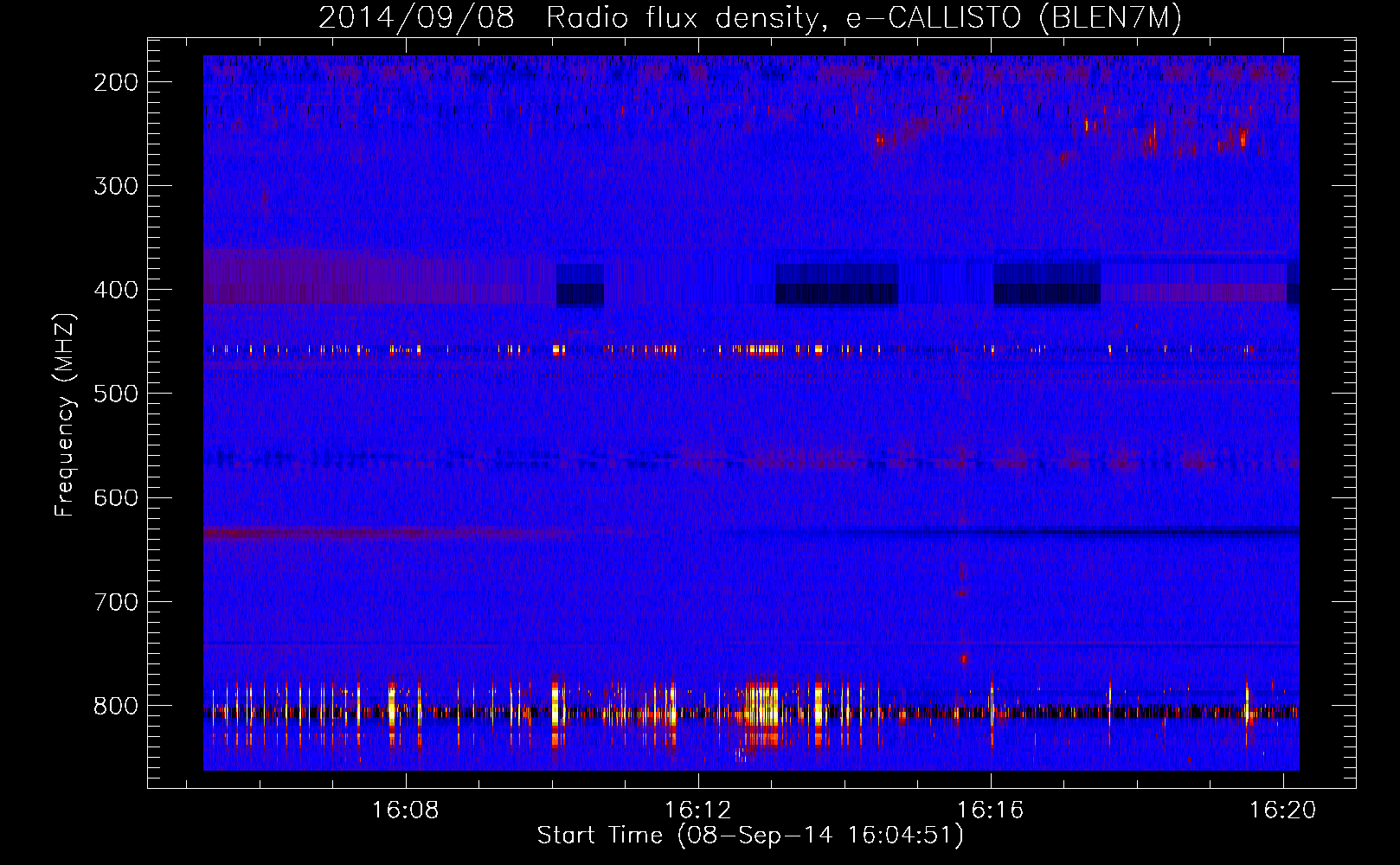This screenshot has width=1400, height=865.
Task: Click the 16:16 time axis label
Action: tap(990, 810)
